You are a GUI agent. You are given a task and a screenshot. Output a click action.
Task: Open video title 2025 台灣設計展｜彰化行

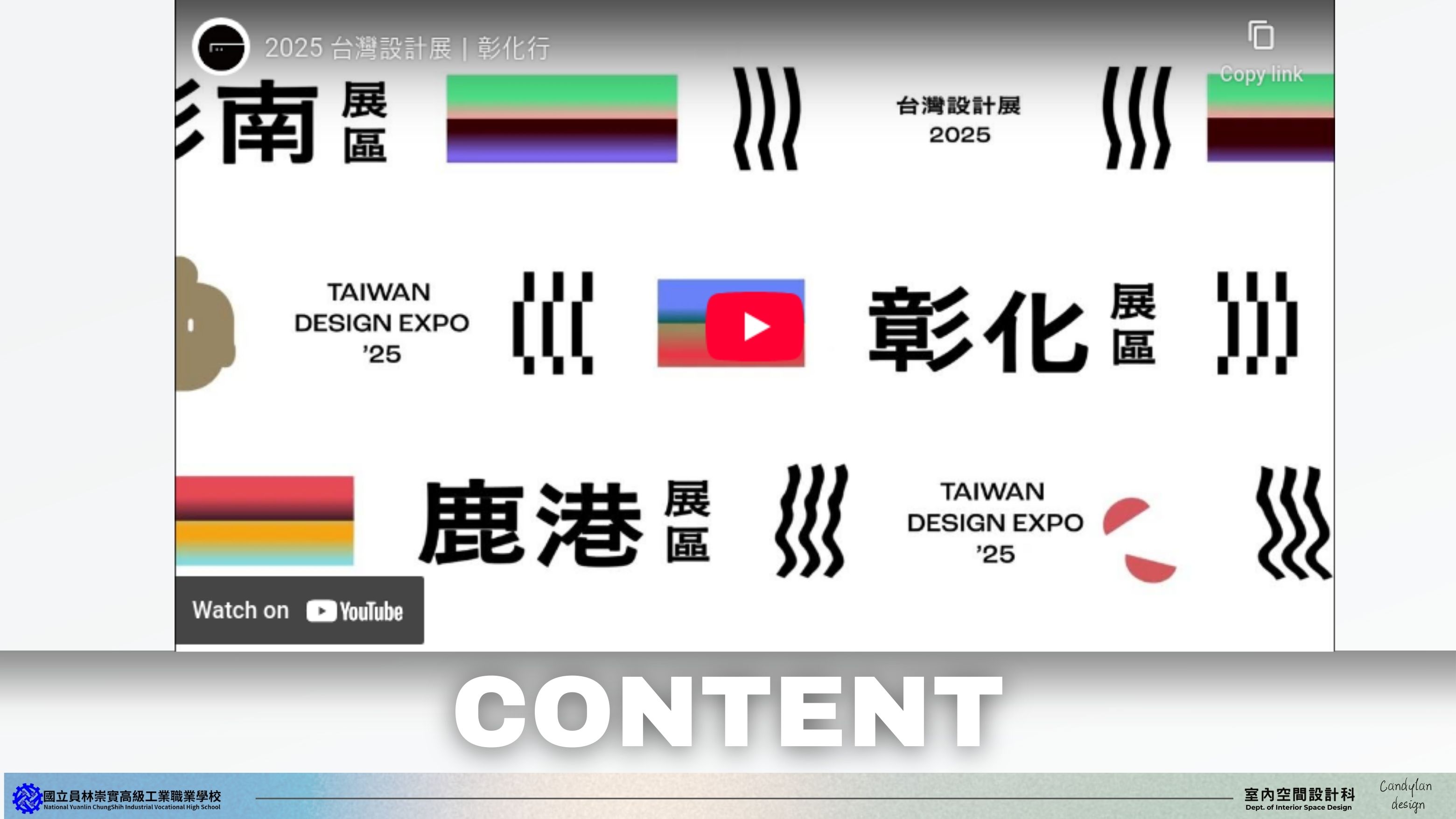pos(407,48)
